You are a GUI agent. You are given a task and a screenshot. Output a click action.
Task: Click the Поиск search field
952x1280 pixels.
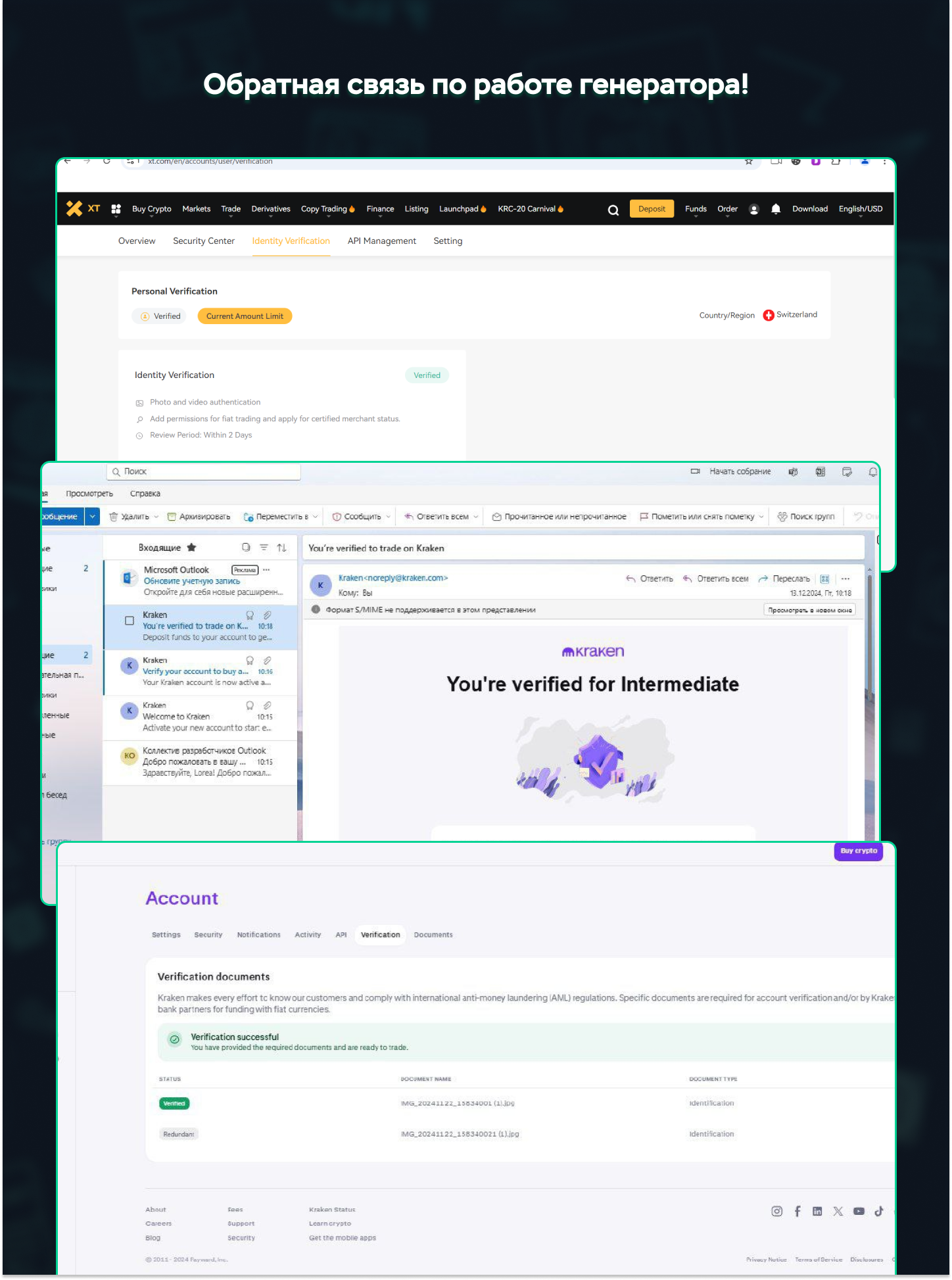click(204, 471)
